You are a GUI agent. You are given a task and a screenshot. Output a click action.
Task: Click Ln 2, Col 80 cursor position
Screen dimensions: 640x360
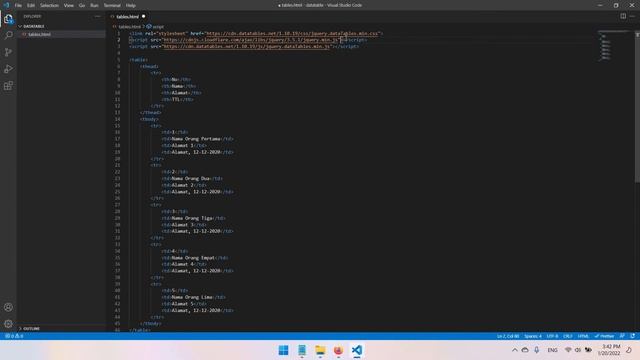point(508,336)
